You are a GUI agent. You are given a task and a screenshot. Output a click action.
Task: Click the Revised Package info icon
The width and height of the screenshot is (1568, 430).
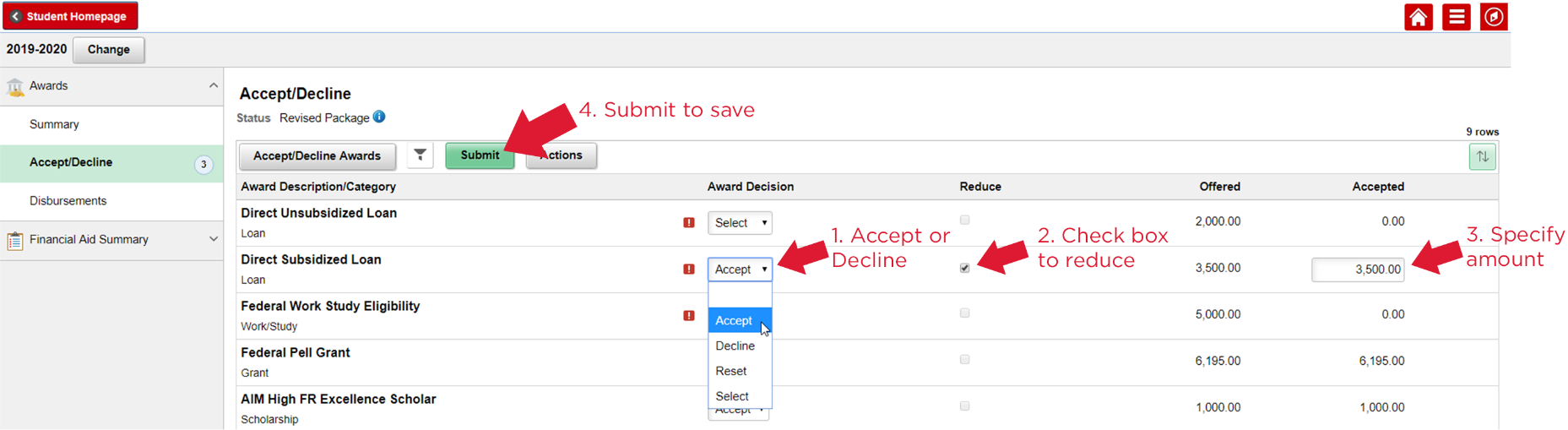coord(379,117)
